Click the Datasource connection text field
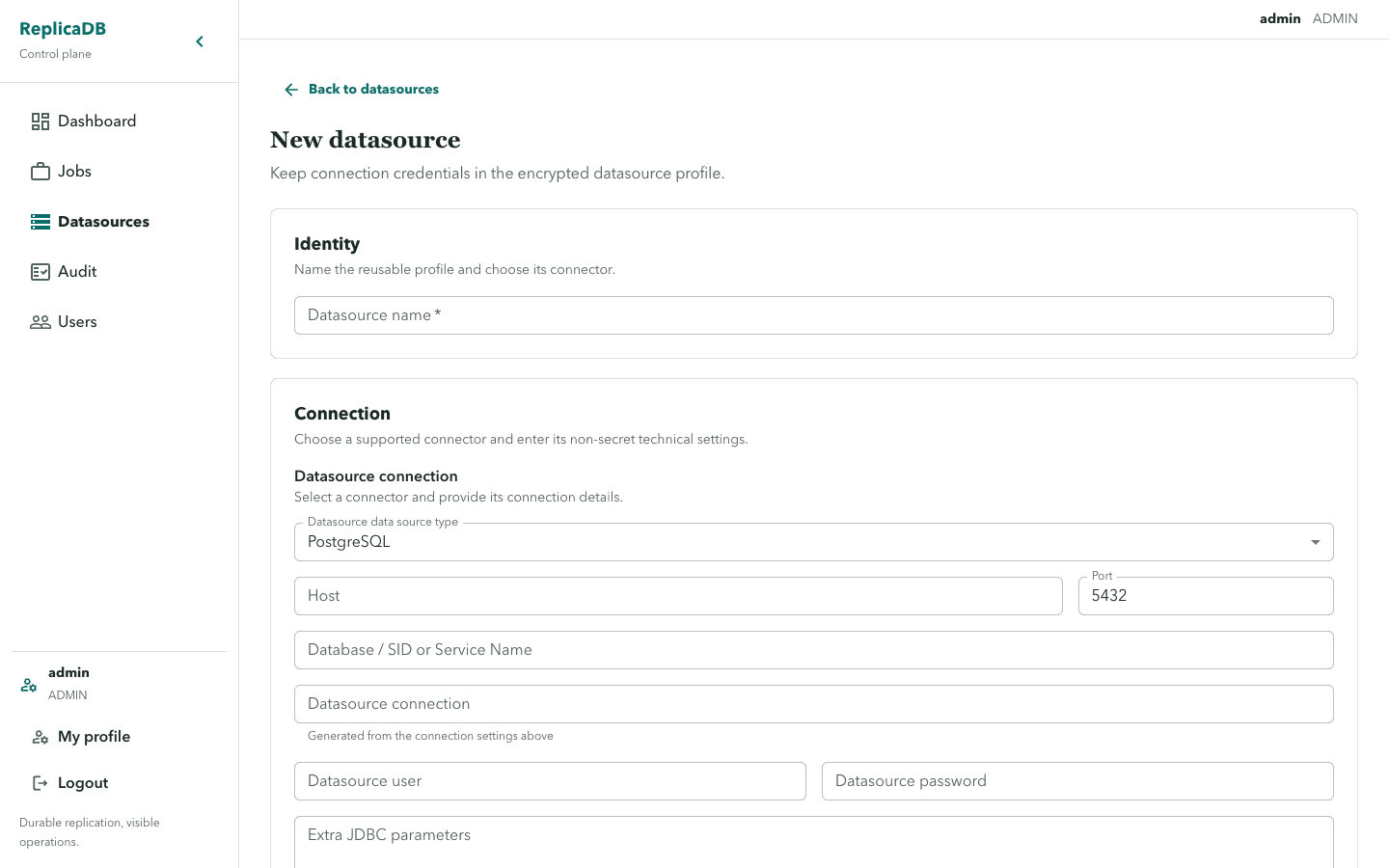Screen dimensions: 1389x868 [x=814, y=704]
